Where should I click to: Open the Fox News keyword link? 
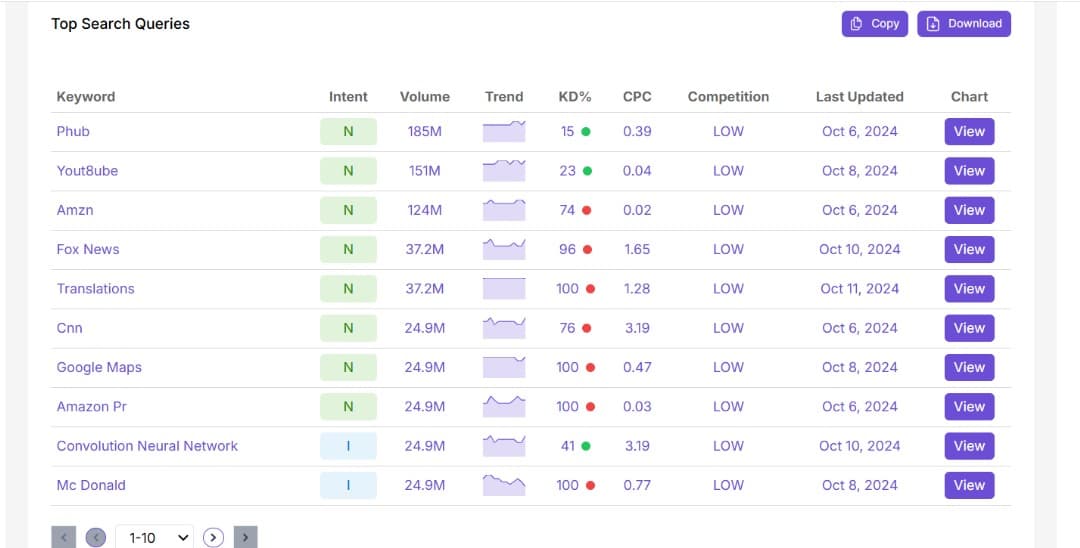click(88, 249)
